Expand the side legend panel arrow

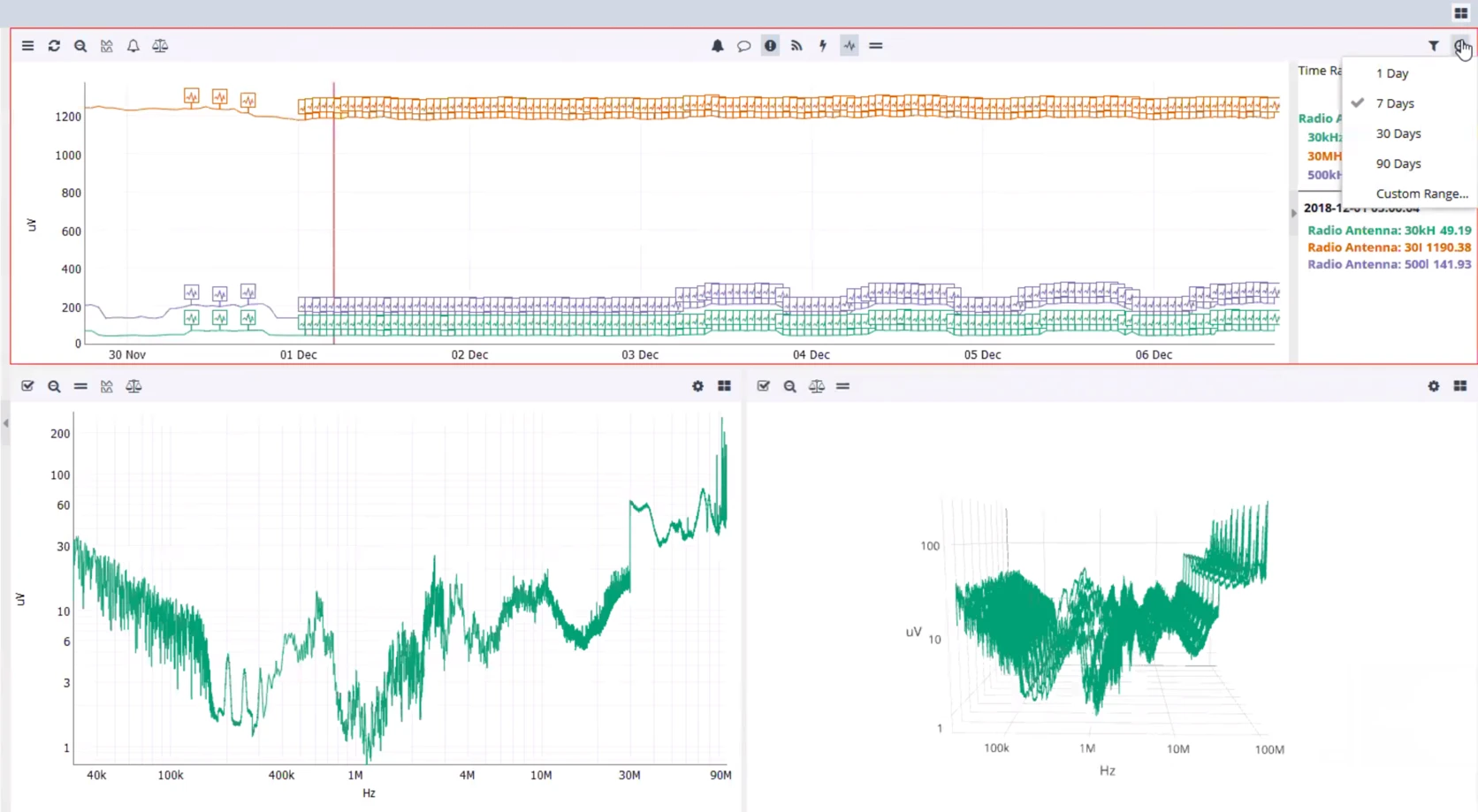(1293, 213)
